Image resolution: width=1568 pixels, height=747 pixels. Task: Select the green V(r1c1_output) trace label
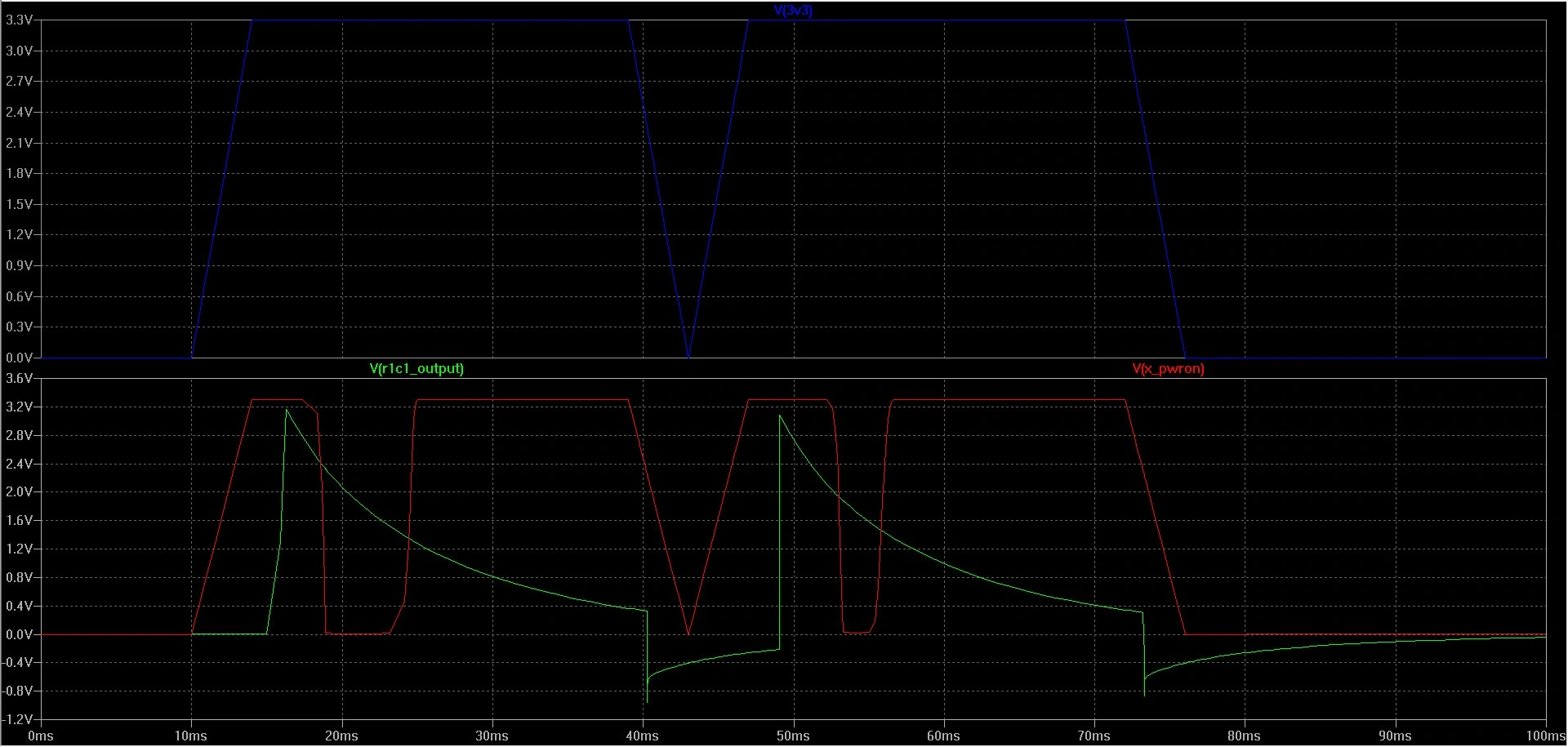416,369
